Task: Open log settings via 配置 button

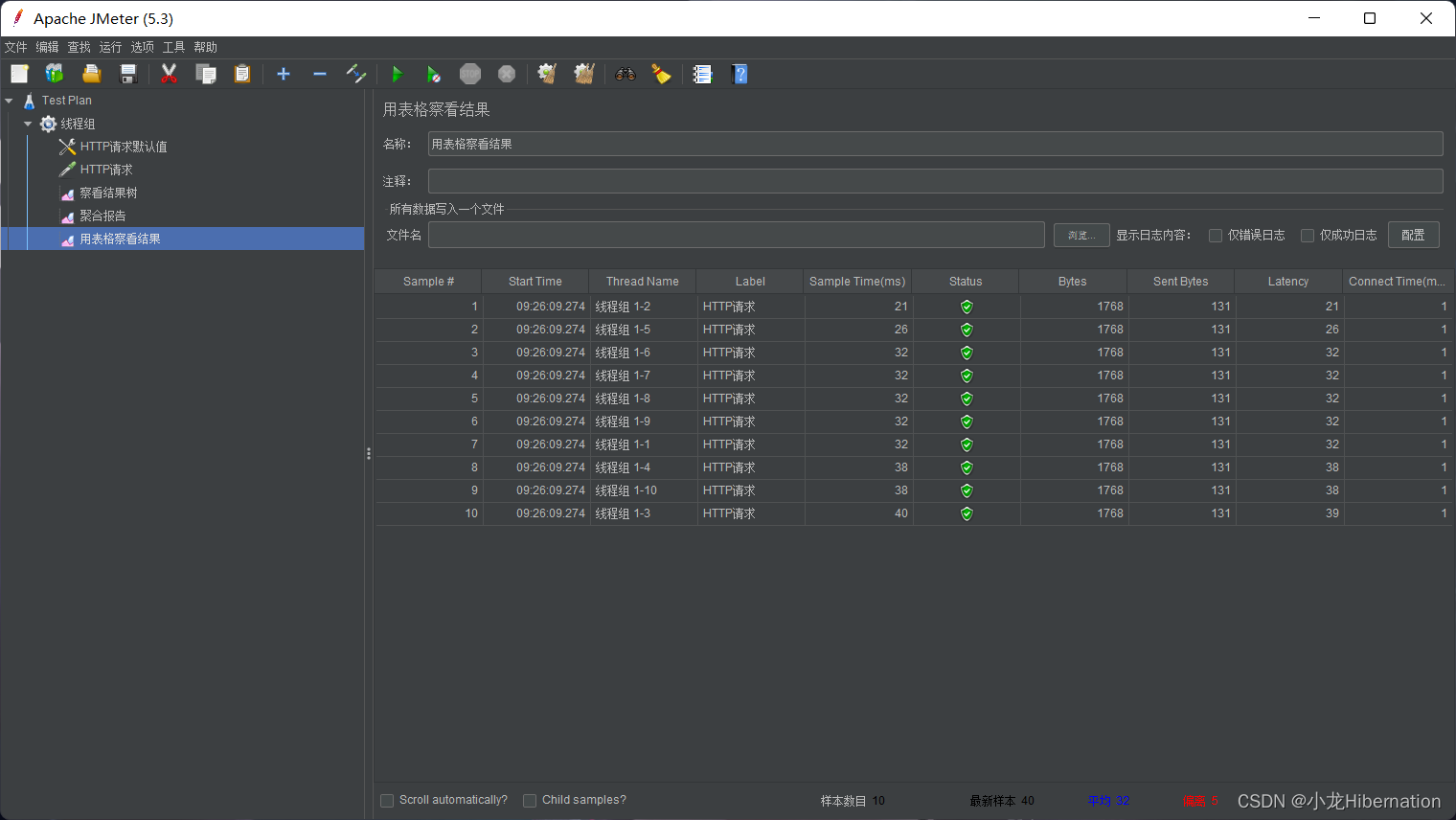Action: [x=1413, y=234]
